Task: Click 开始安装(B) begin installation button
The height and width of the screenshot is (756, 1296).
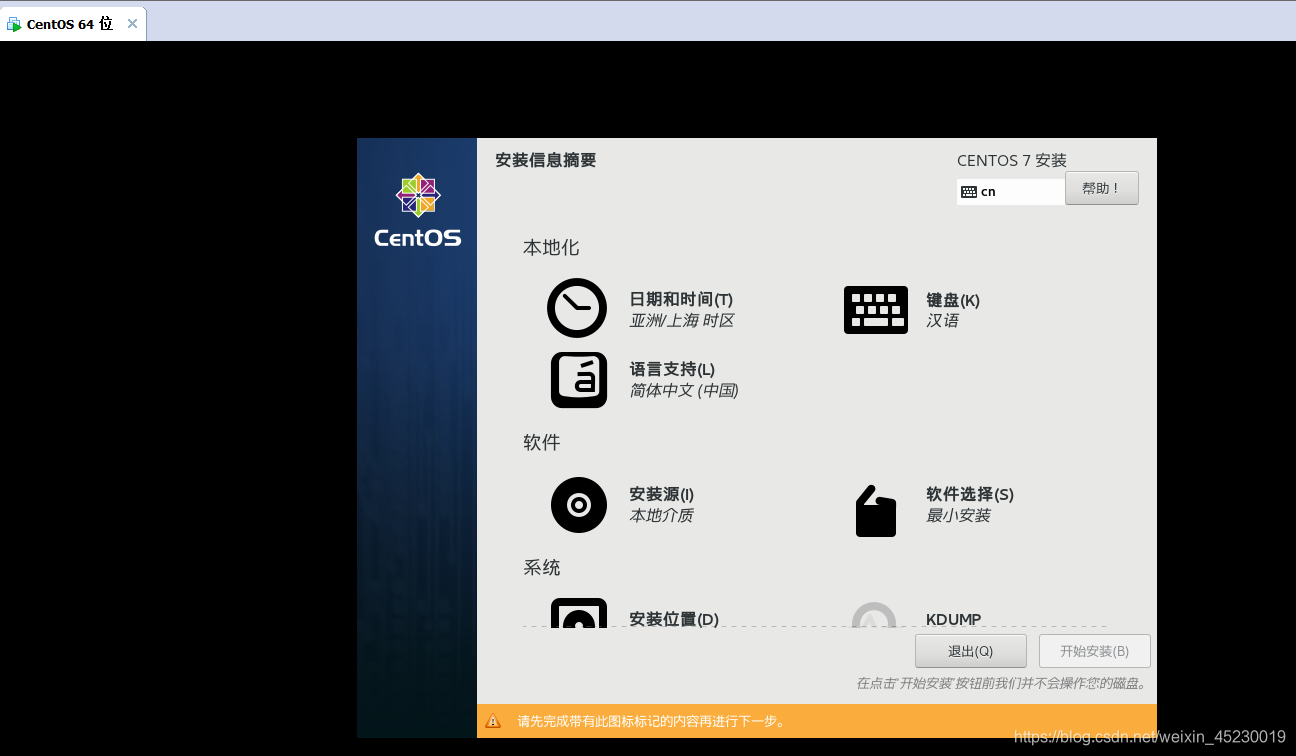Action: click(1095, 651)
